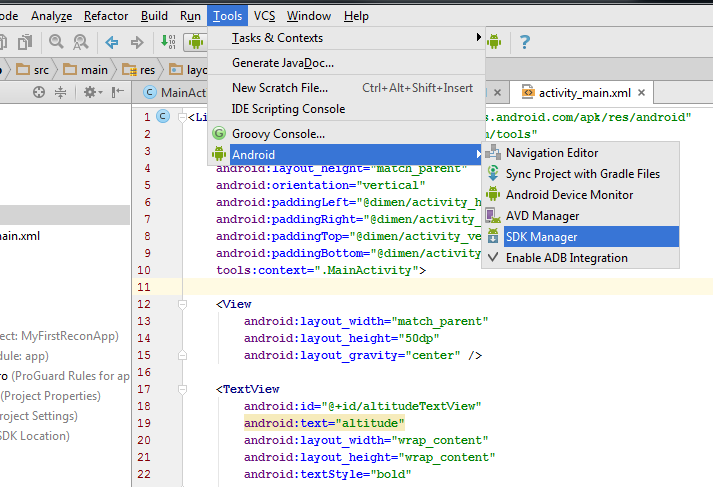Click the Scroll from Source target icon
Screen dimensions: 713x487
(x=39, y=92)
